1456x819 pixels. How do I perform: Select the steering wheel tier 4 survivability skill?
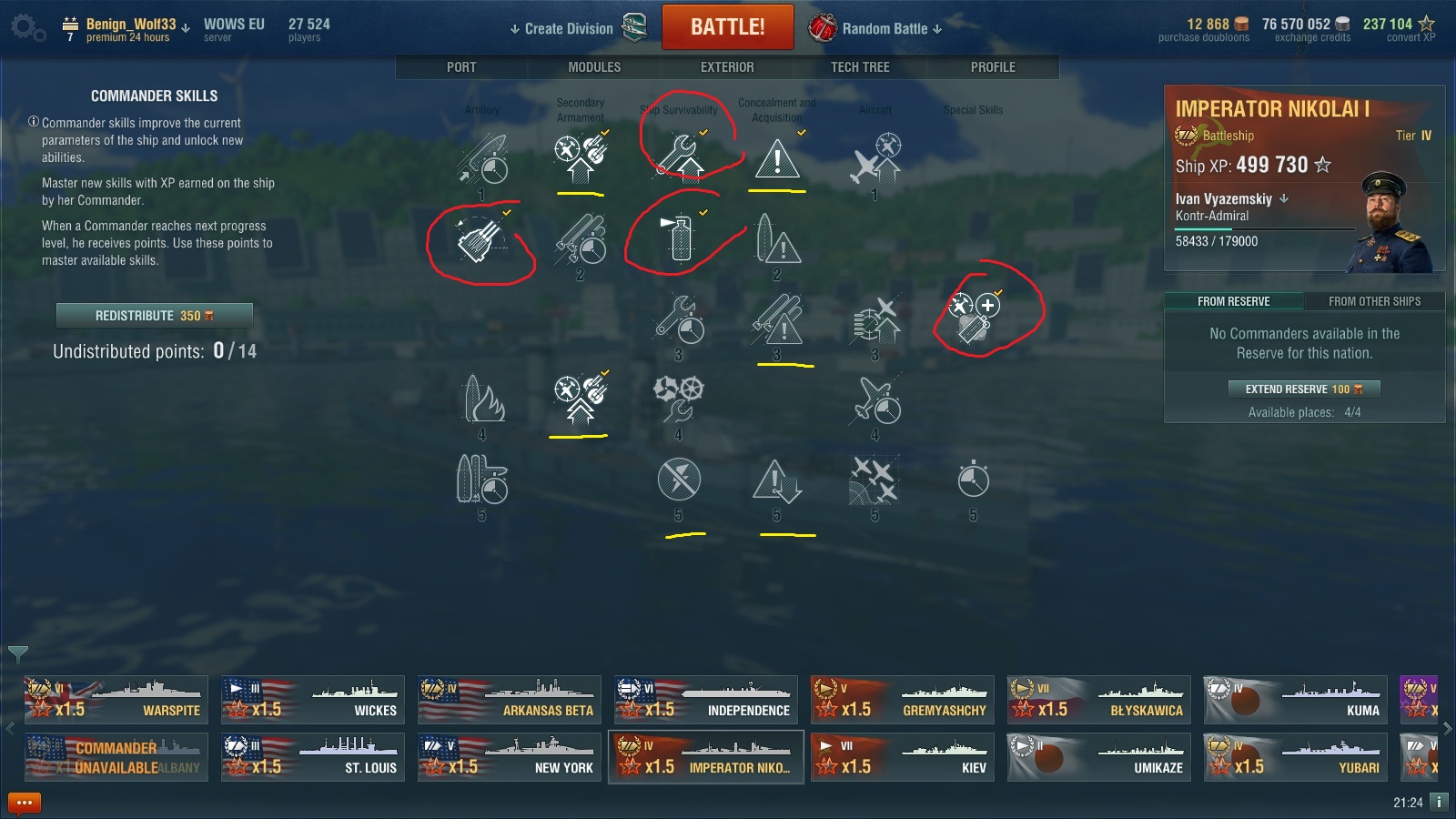[x=679, y=399]
